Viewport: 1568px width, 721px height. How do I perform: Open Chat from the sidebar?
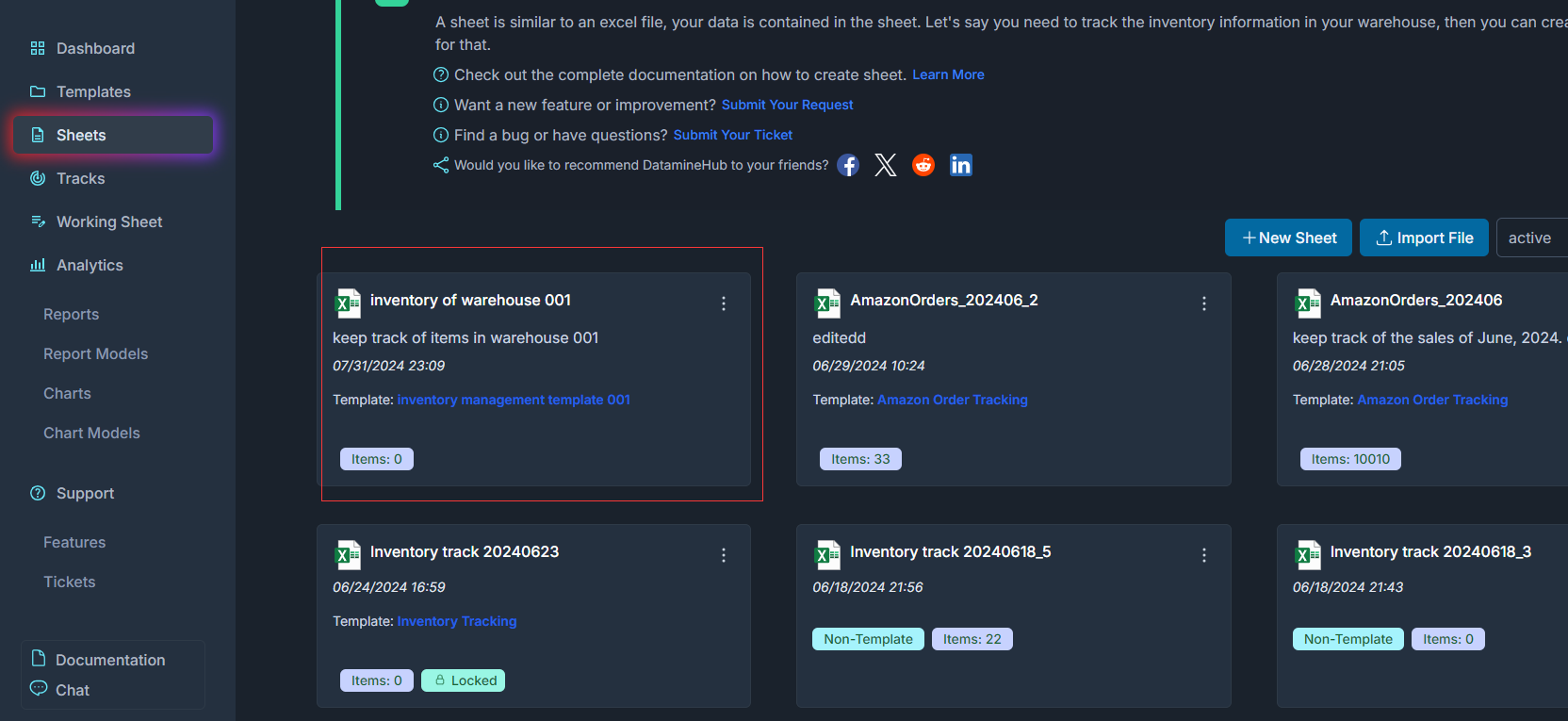(x=73, y=690)
